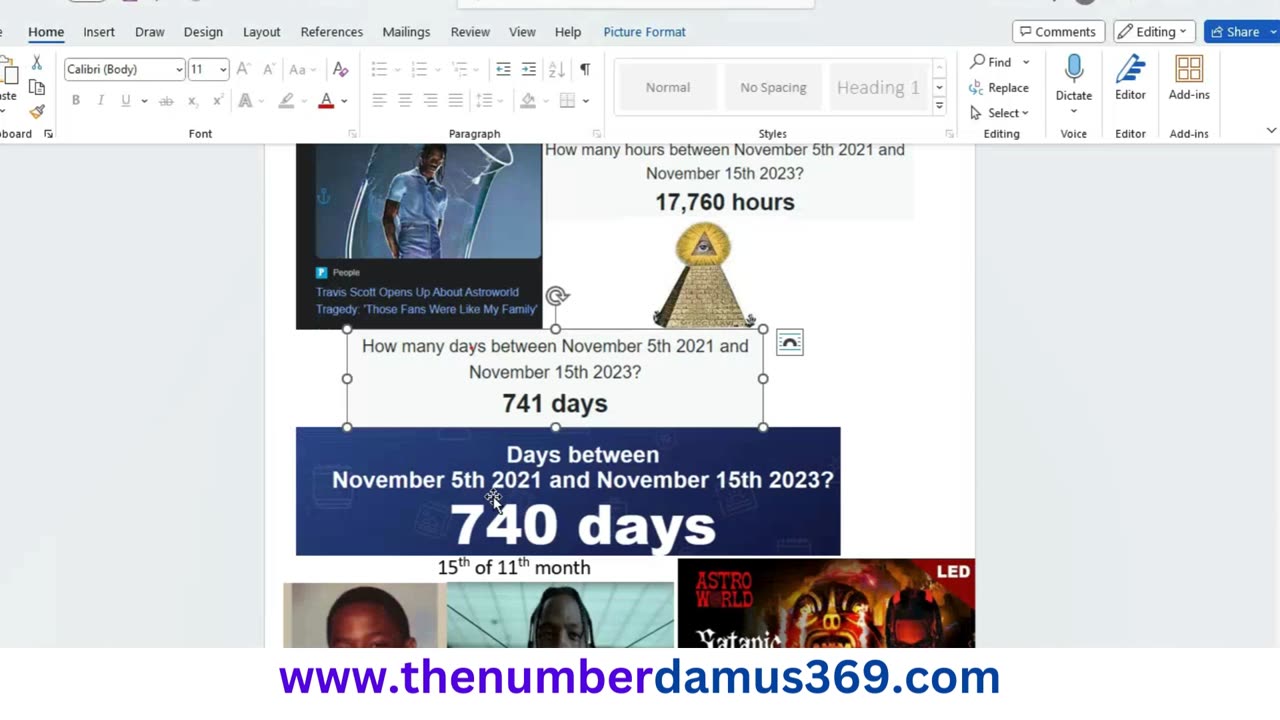Center the paragraph text

405,101
